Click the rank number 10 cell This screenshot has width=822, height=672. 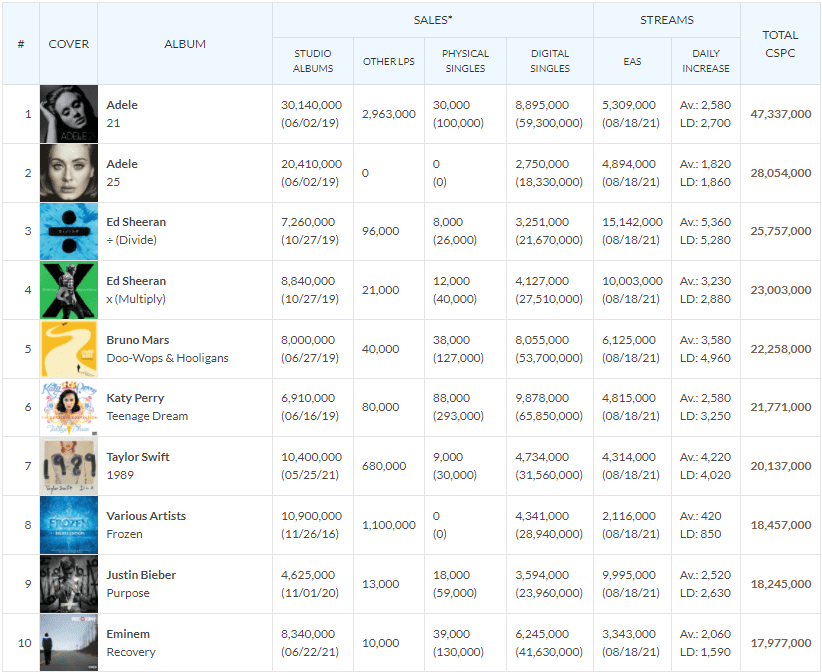pos(25,643)
